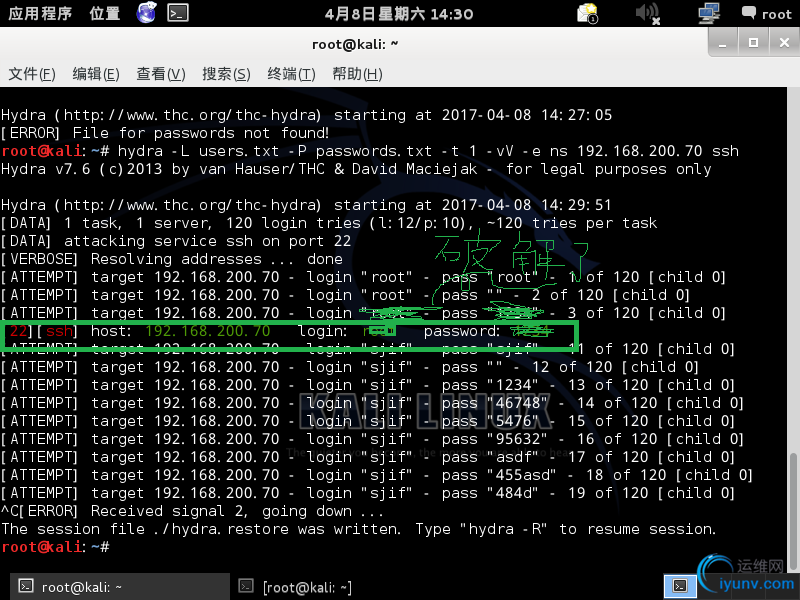Click the "Received signal 2, going down" line
The image size is (800, 600).
tap(192, 511)
